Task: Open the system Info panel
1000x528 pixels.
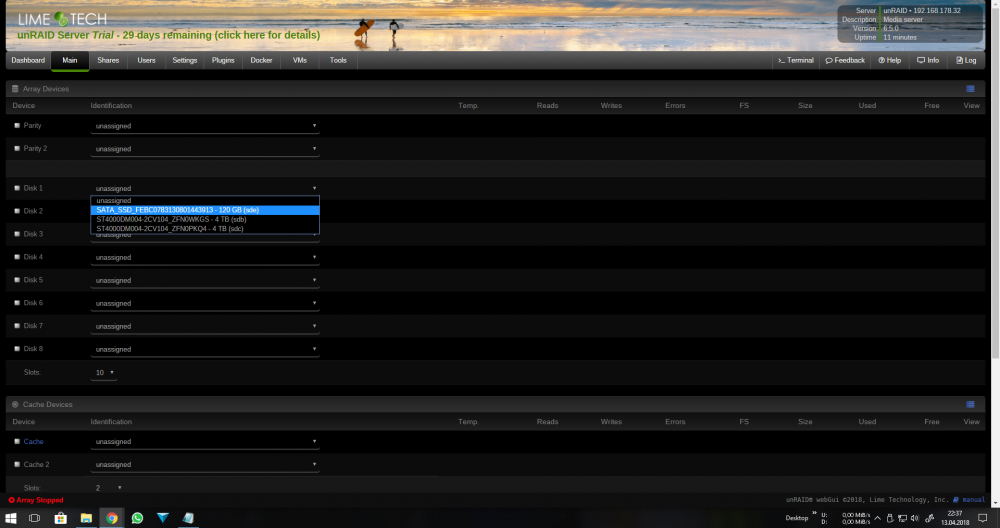Action: (928, 61)
